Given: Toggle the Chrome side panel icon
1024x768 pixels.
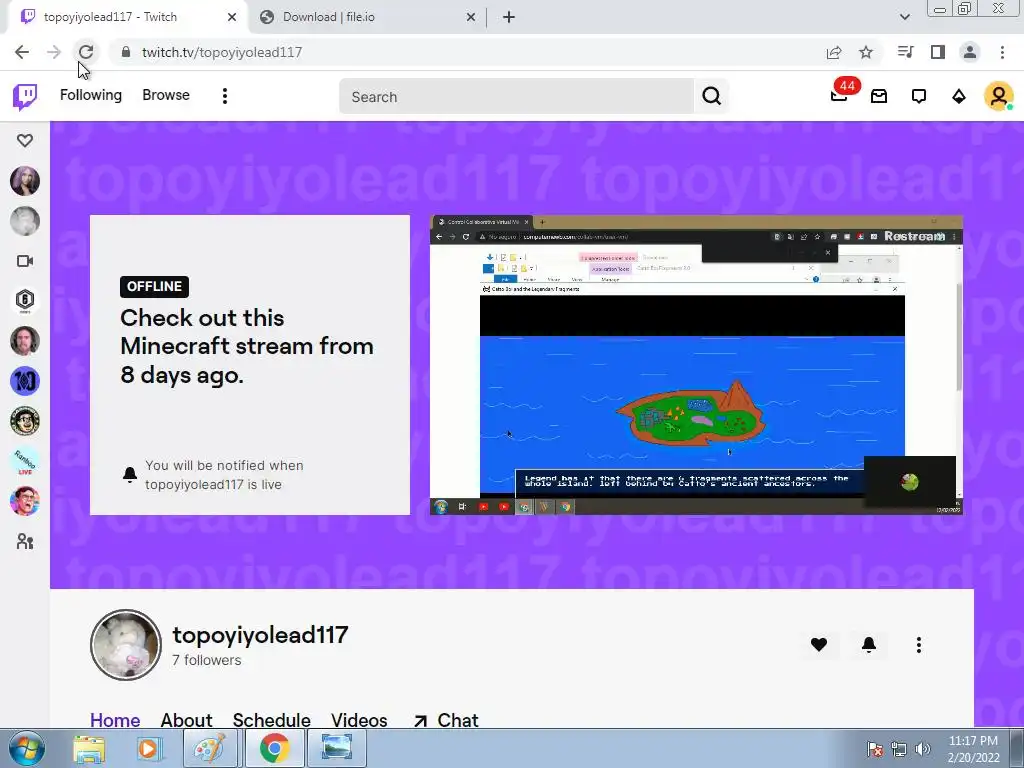Looking at the screenshot, I should pos(938,52).
